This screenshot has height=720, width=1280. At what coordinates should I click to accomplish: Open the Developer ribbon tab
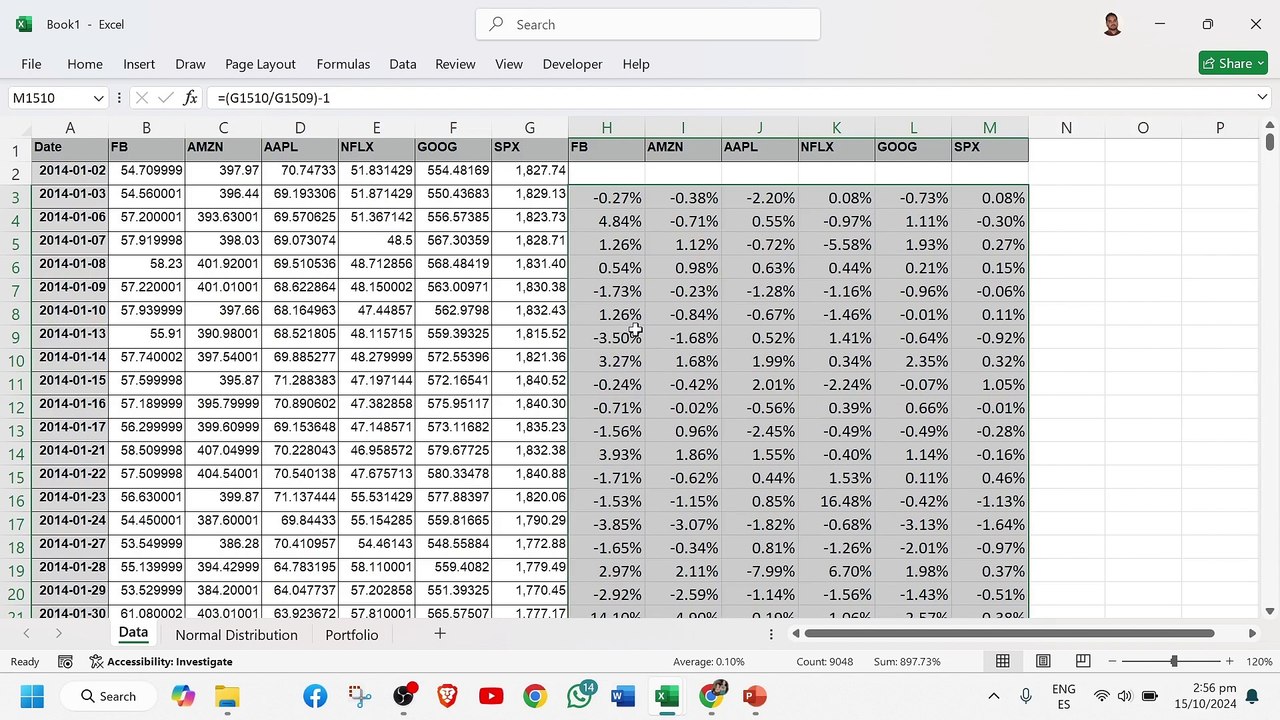(x=572, y=64)
